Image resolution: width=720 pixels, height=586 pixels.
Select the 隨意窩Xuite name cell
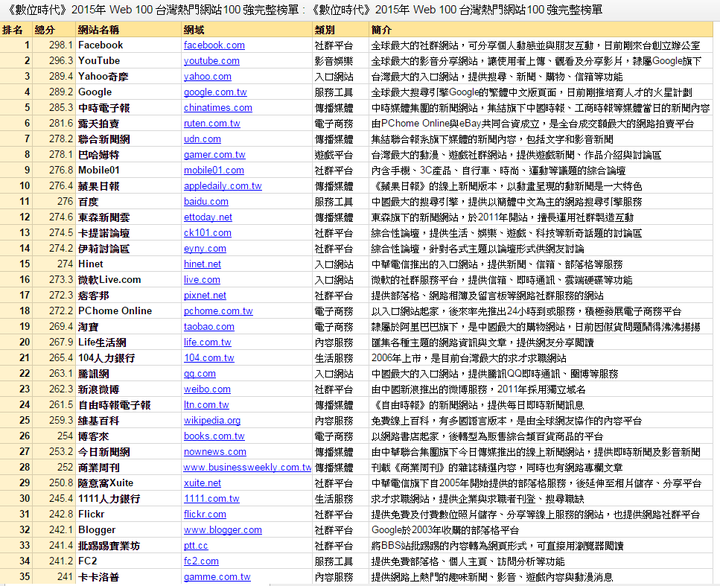point(128,483)
